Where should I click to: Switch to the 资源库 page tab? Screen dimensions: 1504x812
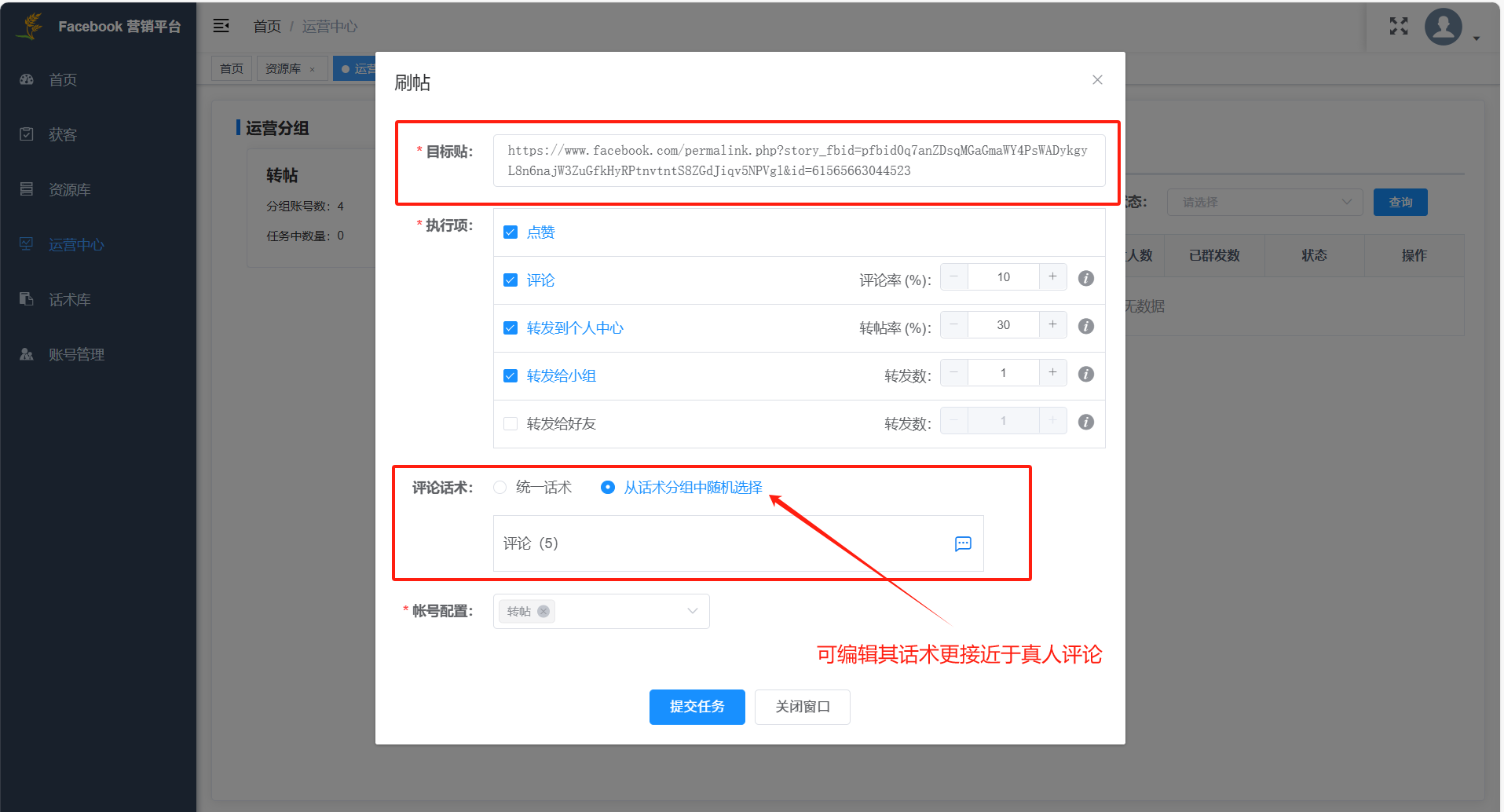pyautogui.click(x=283, y=68)
